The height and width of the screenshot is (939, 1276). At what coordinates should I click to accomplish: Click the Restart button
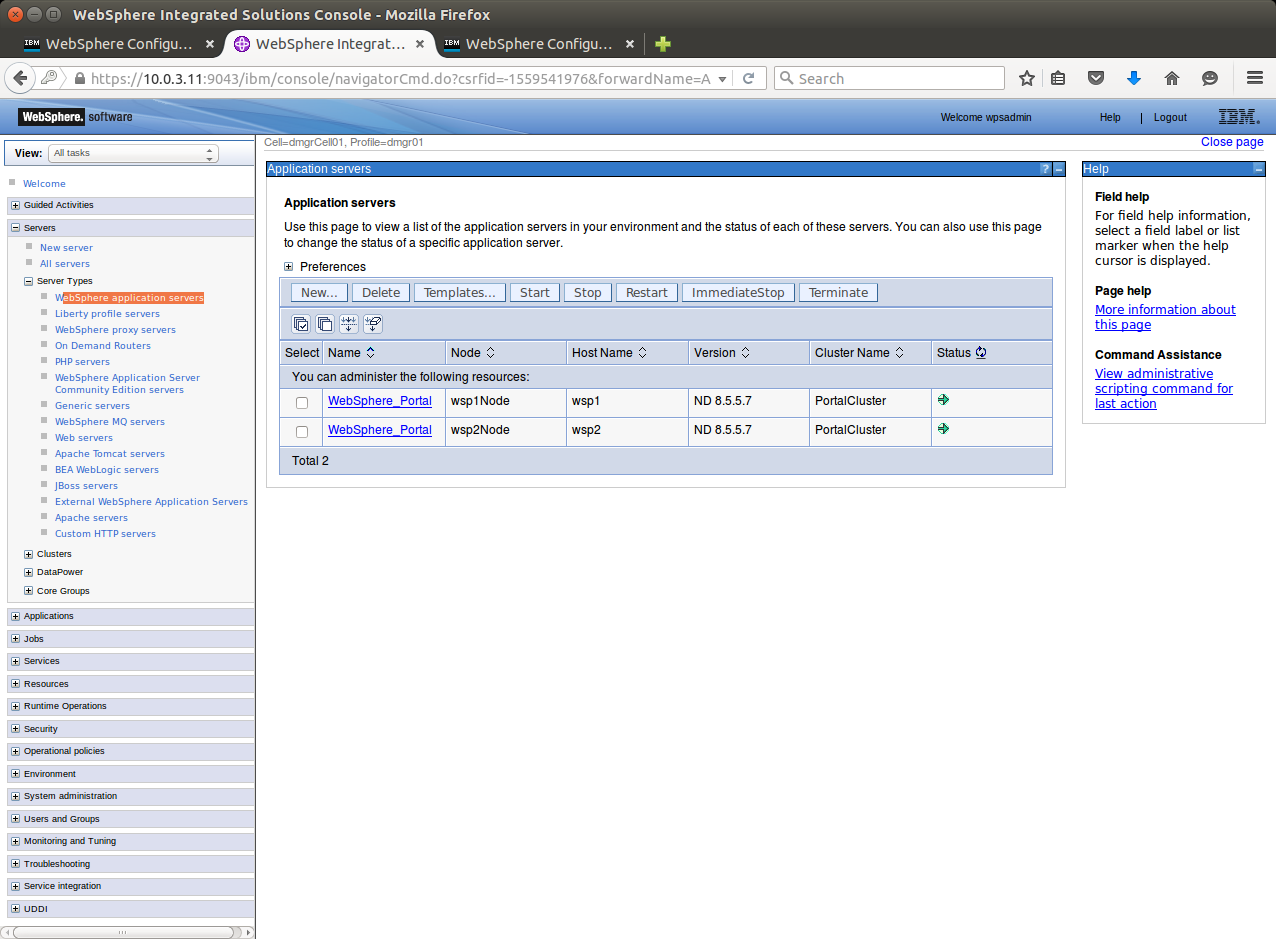point(647,292)
